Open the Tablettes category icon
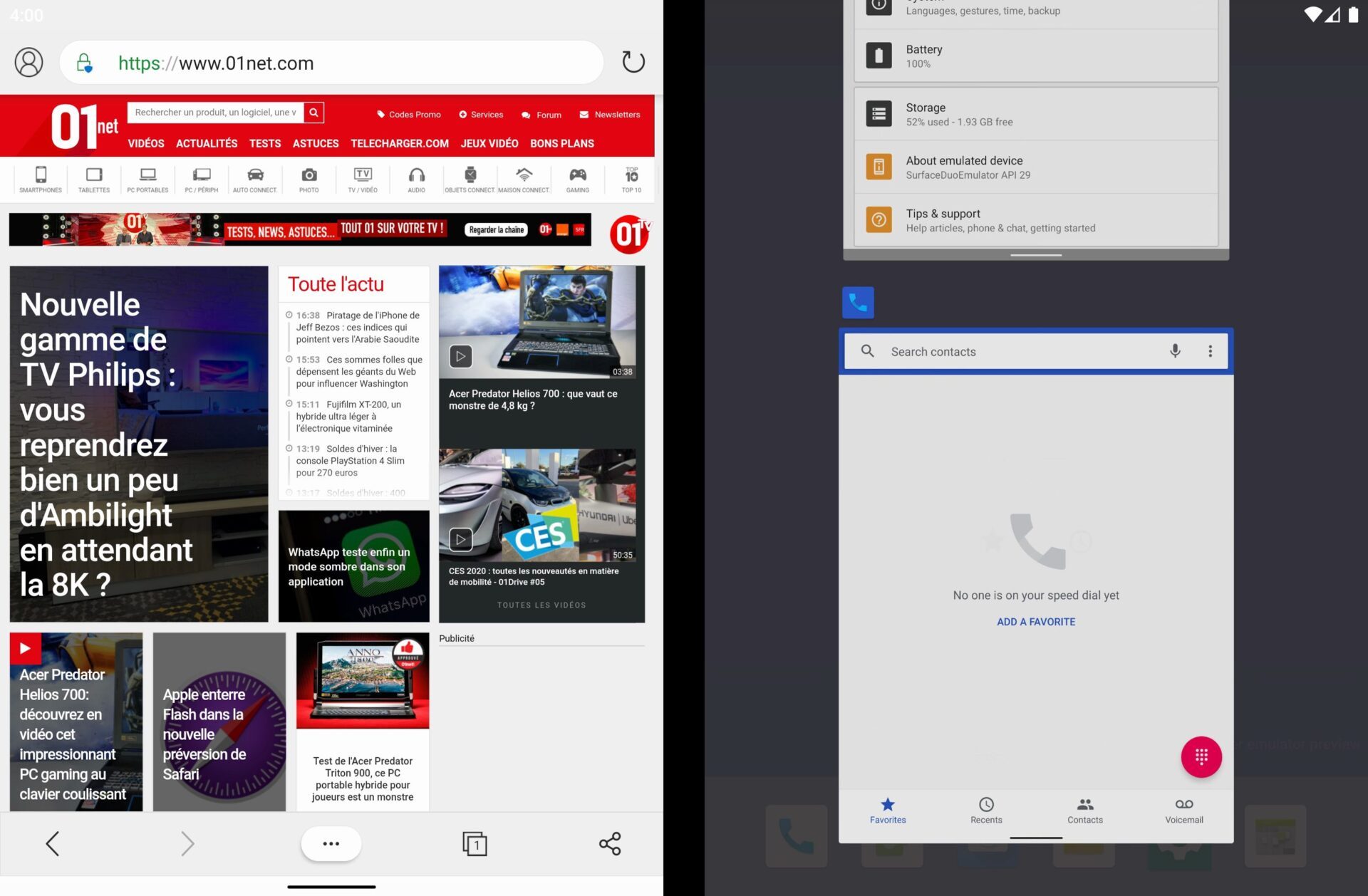Viewport: 1368px width, 896px height. tap(94, 179)
